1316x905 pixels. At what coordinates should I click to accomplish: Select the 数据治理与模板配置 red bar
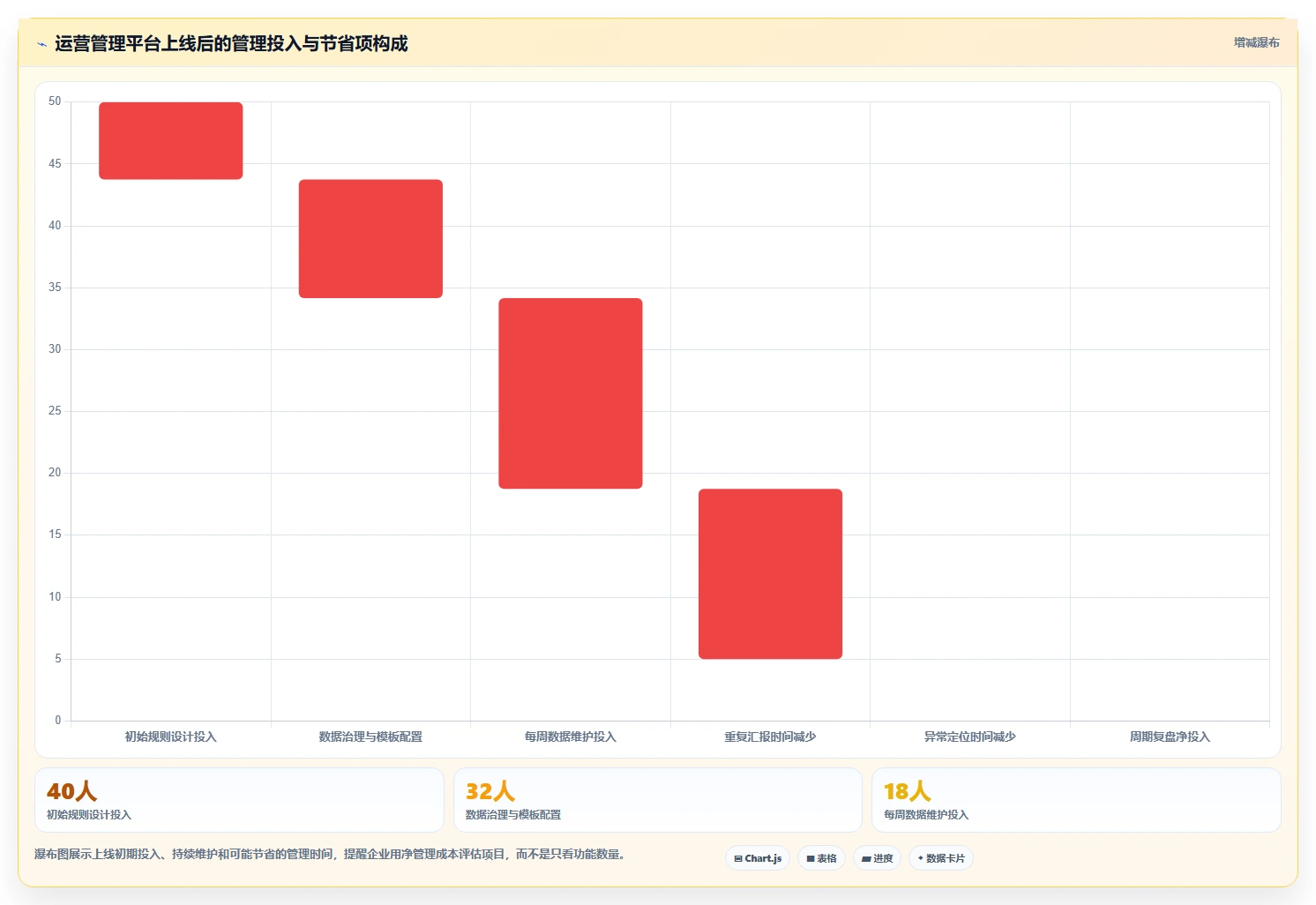pos(370,239)
